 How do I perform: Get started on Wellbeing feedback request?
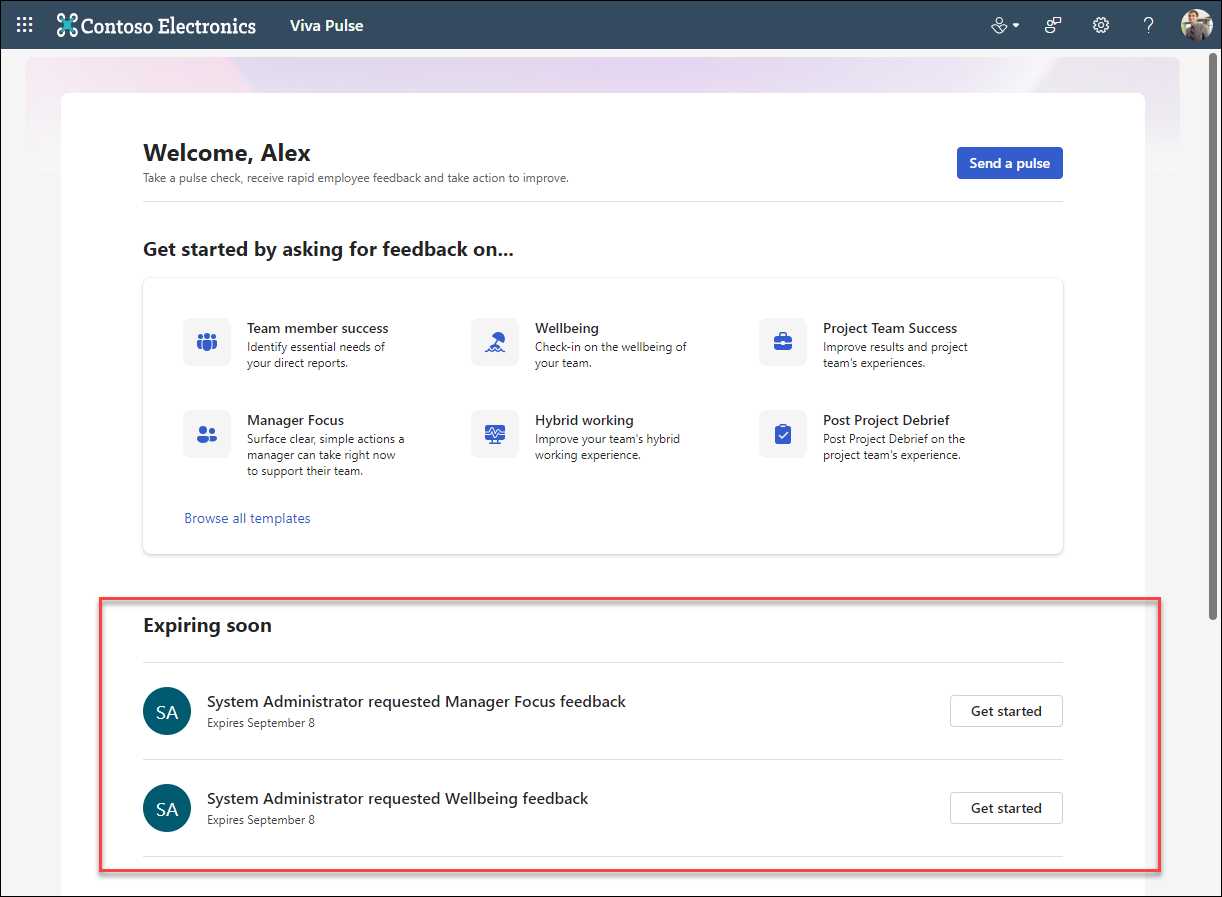1006,808
